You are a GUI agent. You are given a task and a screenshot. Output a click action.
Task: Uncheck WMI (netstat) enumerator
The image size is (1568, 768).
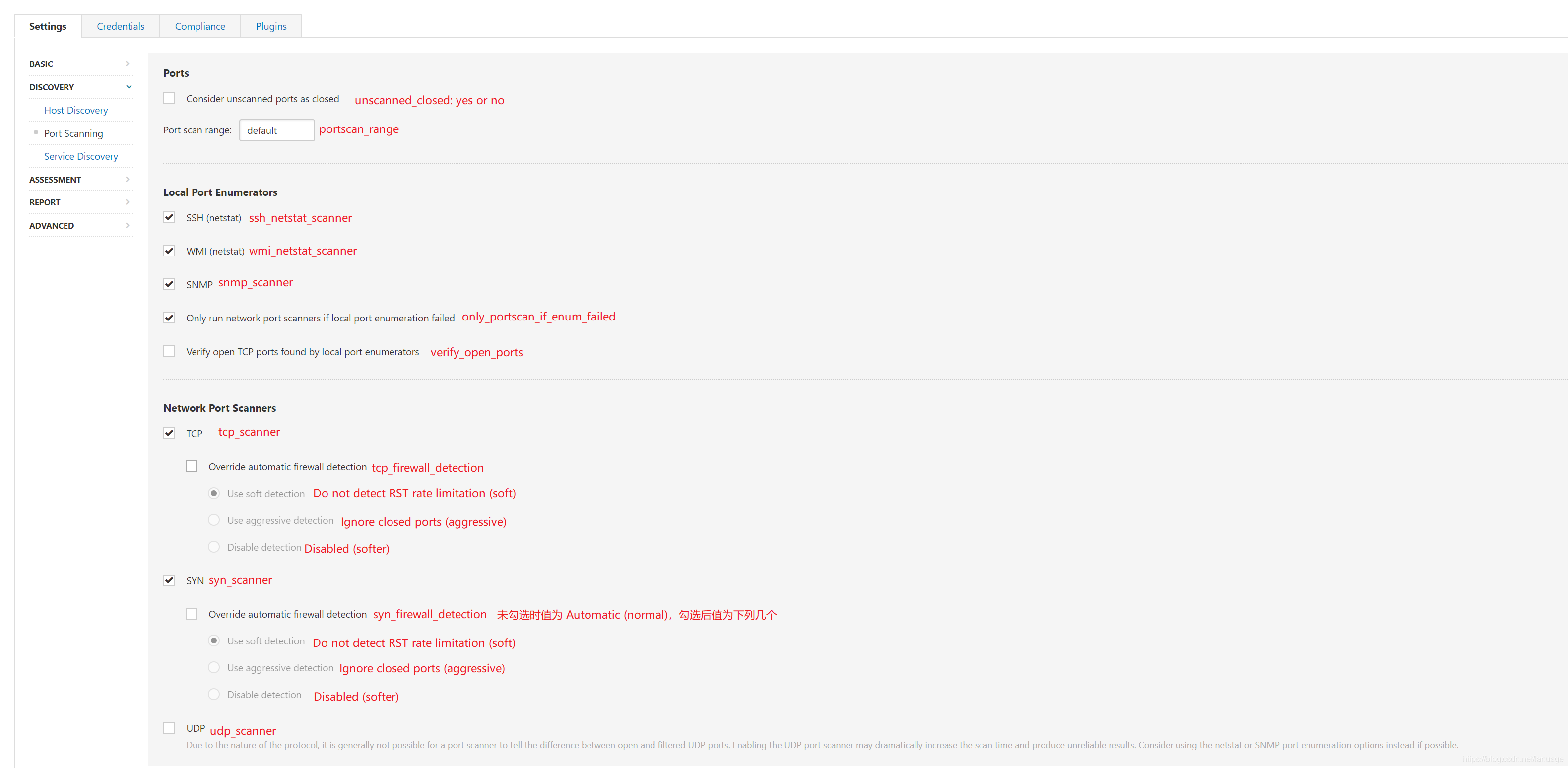tap(169, 251)
